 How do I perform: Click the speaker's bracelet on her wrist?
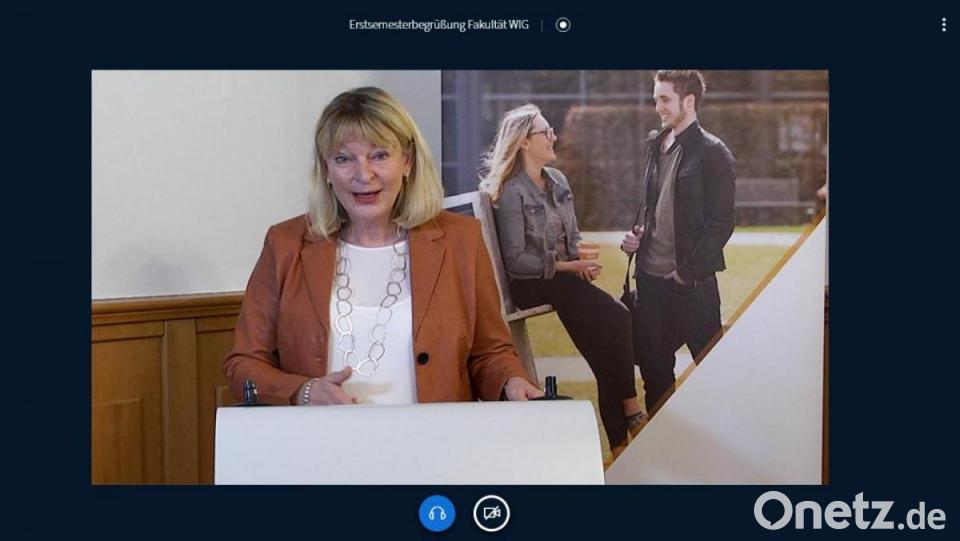[x=308, y=391]
